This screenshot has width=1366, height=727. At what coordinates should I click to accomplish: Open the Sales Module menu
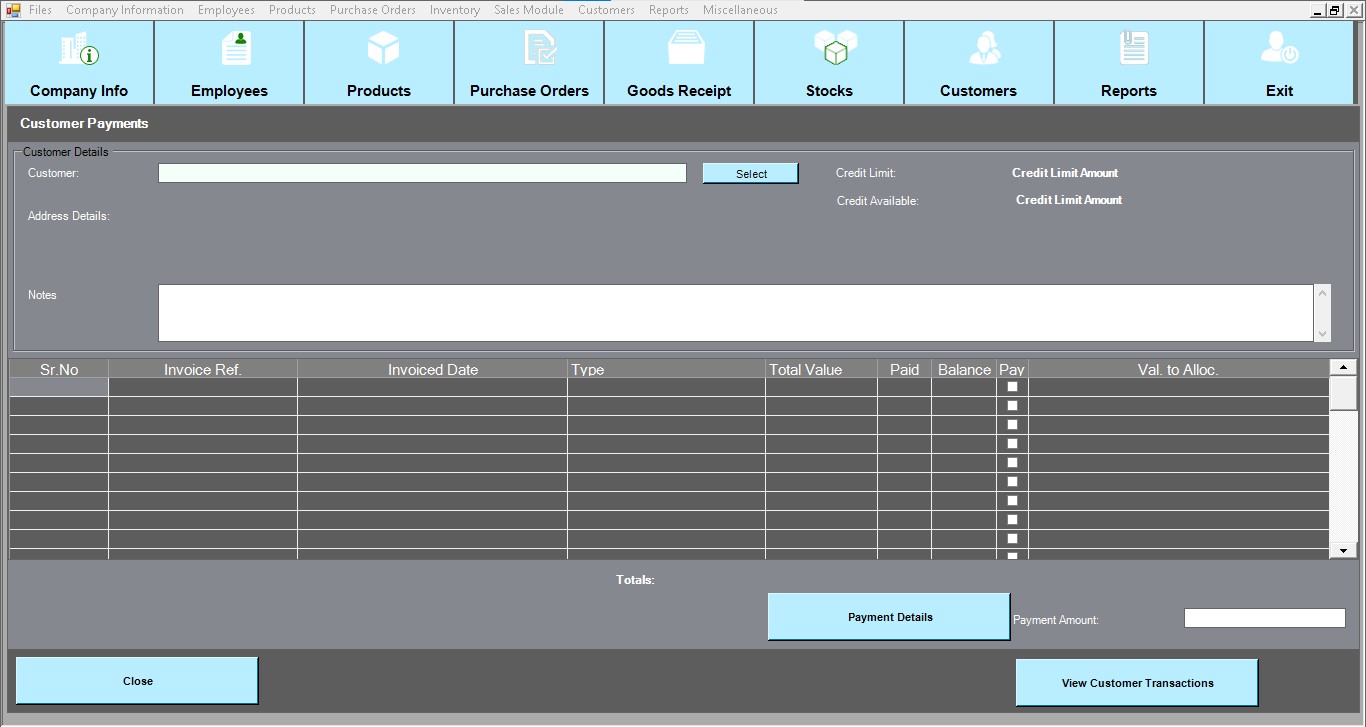528,10
